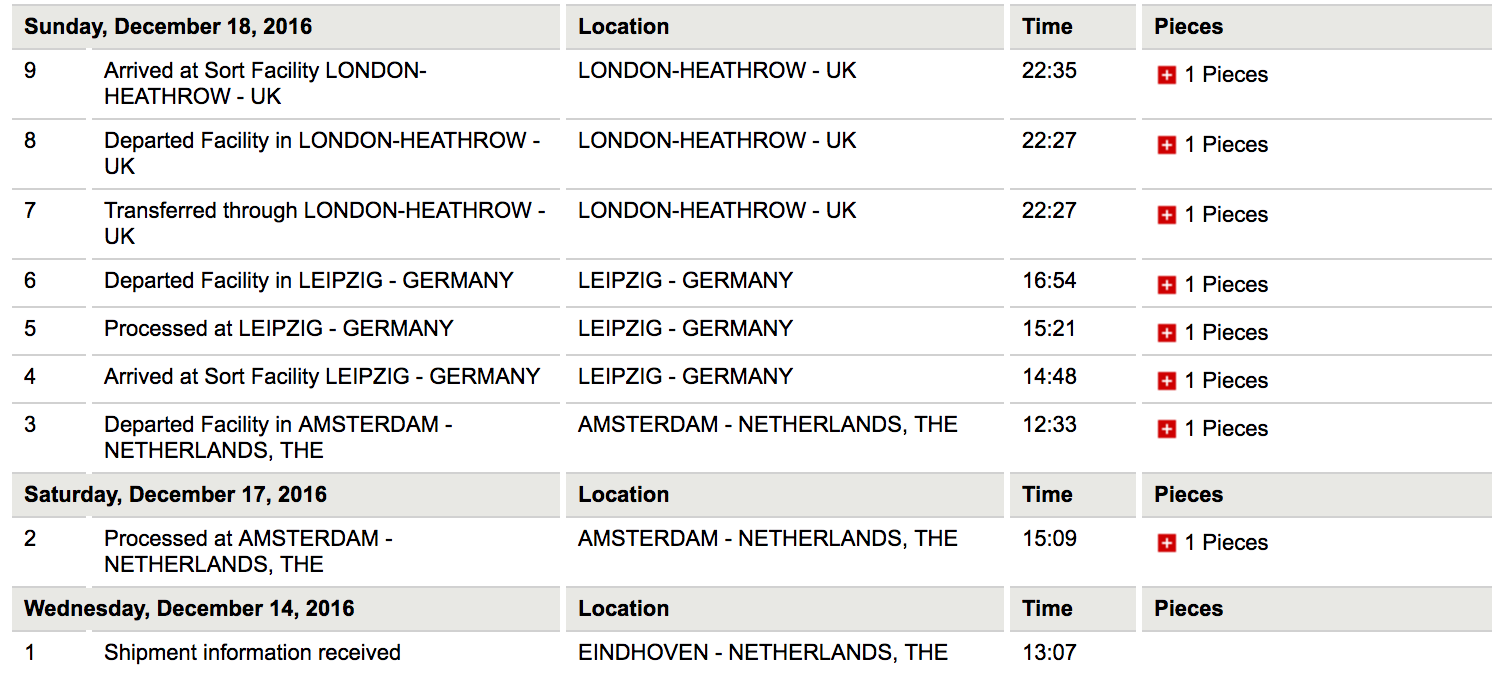
Task: Click plus icon for 14:48 Leipzig arrival
Action: [x=1166, y=381]
